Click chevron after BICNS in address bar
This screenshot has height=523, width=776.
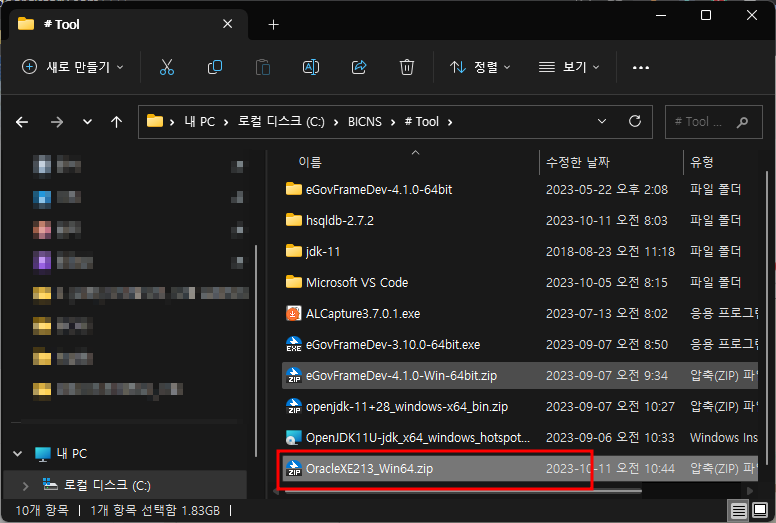click(x=393, y=122)
